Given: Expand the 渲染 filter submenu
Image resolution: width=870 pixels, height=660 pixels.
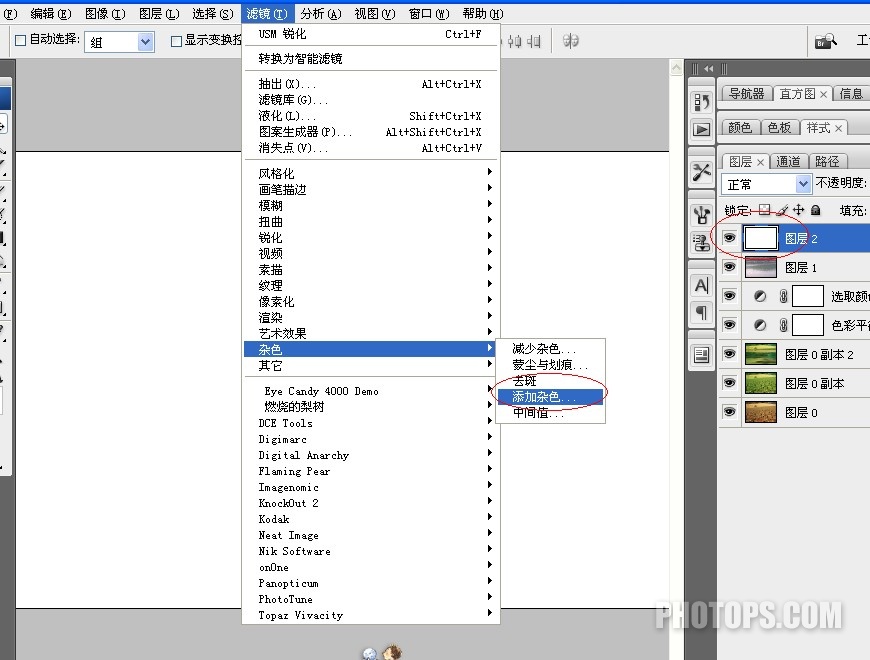Looking at the screenshot, I should pos(371,317).
